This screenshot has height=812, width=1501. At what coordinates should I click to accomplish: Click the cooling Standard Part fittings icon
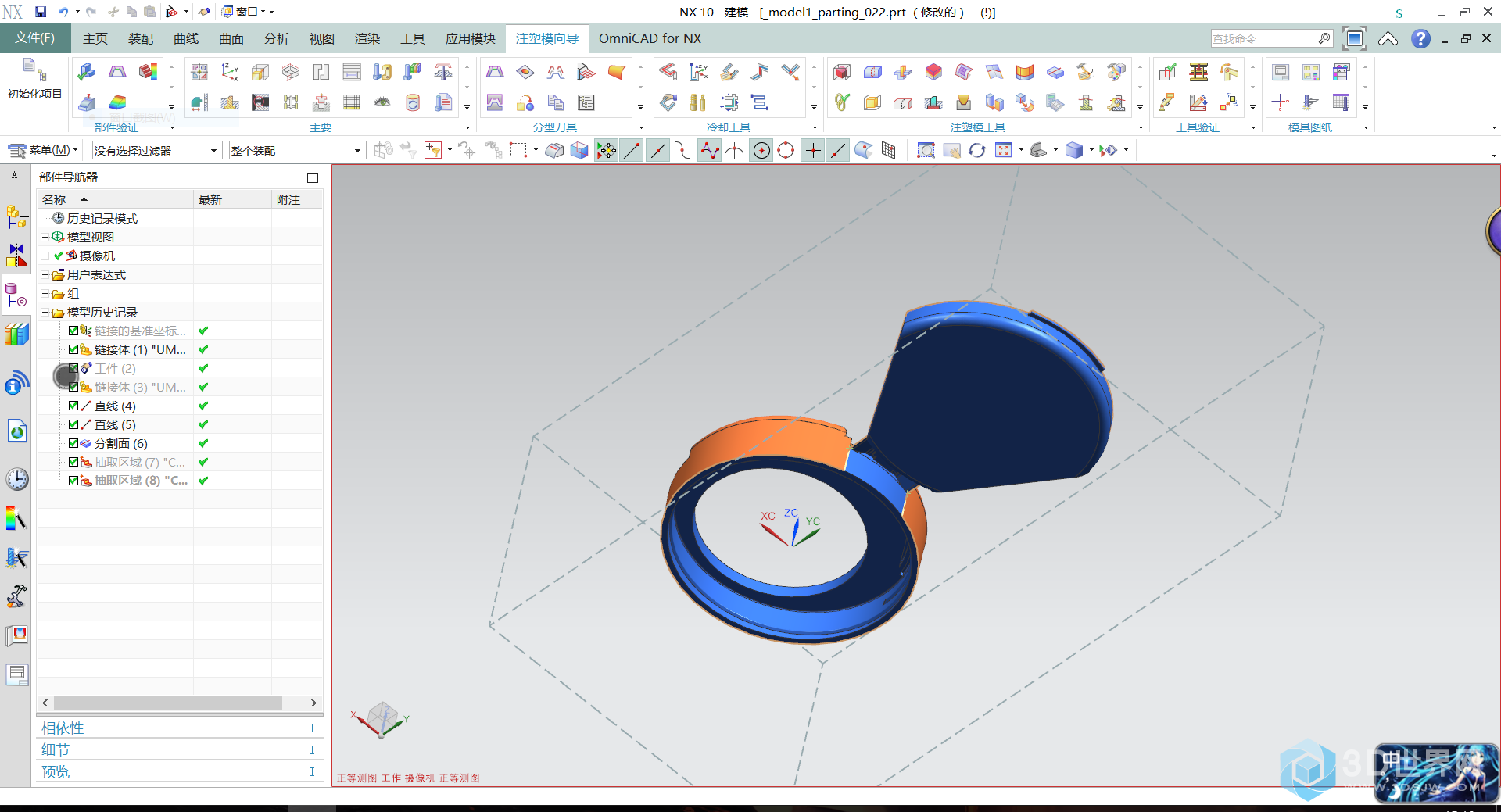click(x=699, y=102)
